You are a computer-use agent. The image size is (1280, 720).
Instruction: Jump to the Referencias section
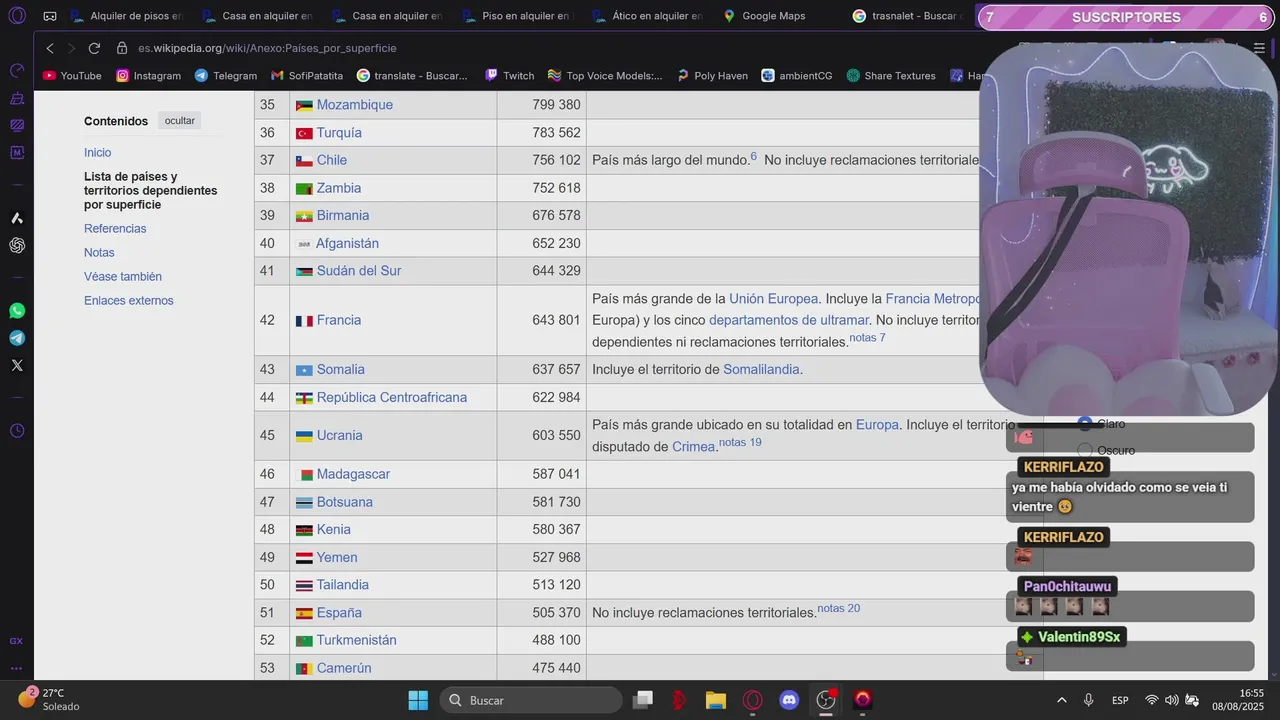[x=115, y=229]
